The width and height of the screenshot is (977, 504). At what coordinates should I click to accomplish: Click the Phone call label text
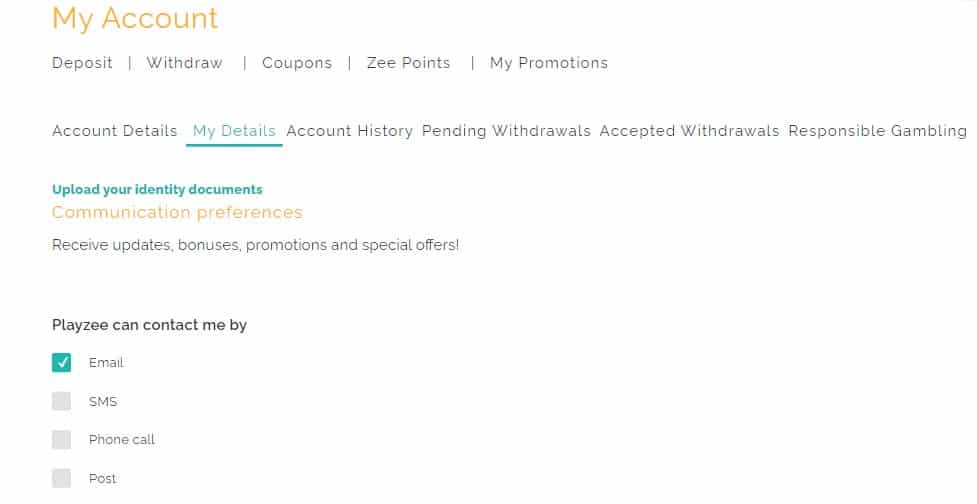click(x=122, y=440)
